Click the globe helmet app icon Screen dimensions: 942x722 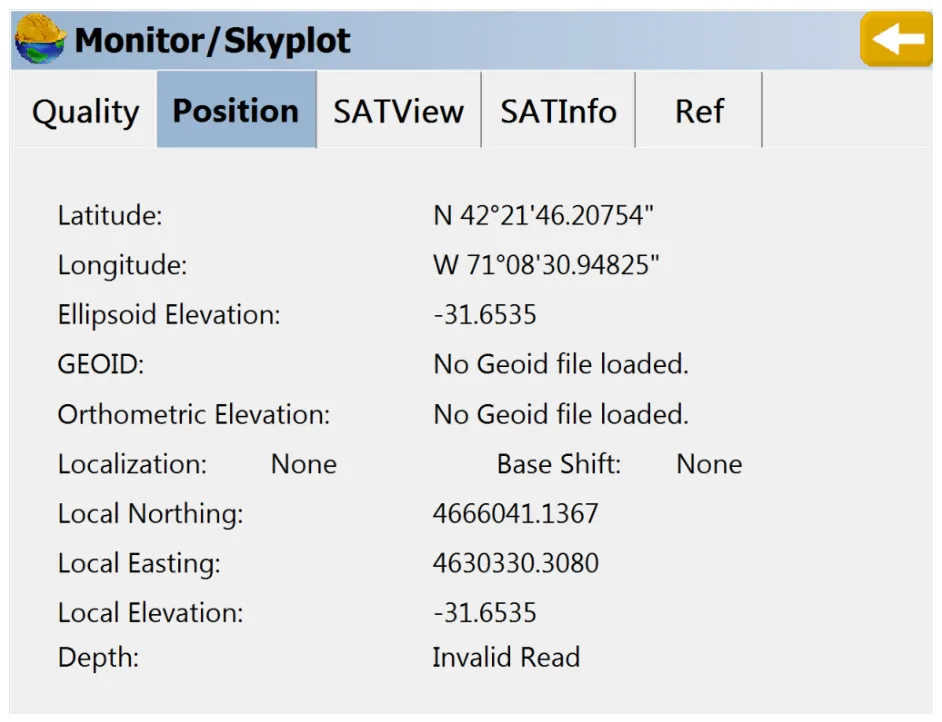click(x=40, y=39)
